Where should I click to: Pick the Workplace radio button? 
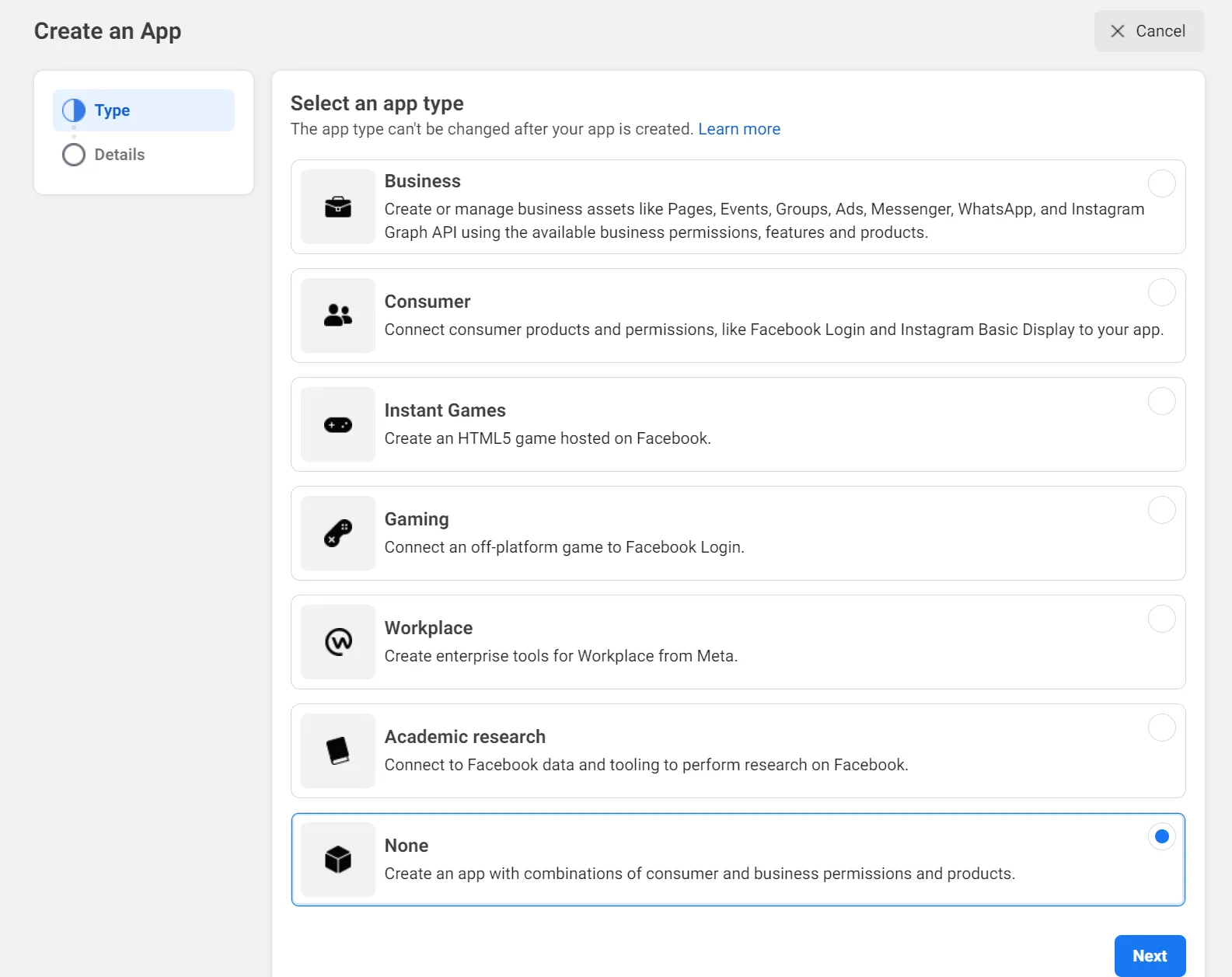click(1162, 619)
